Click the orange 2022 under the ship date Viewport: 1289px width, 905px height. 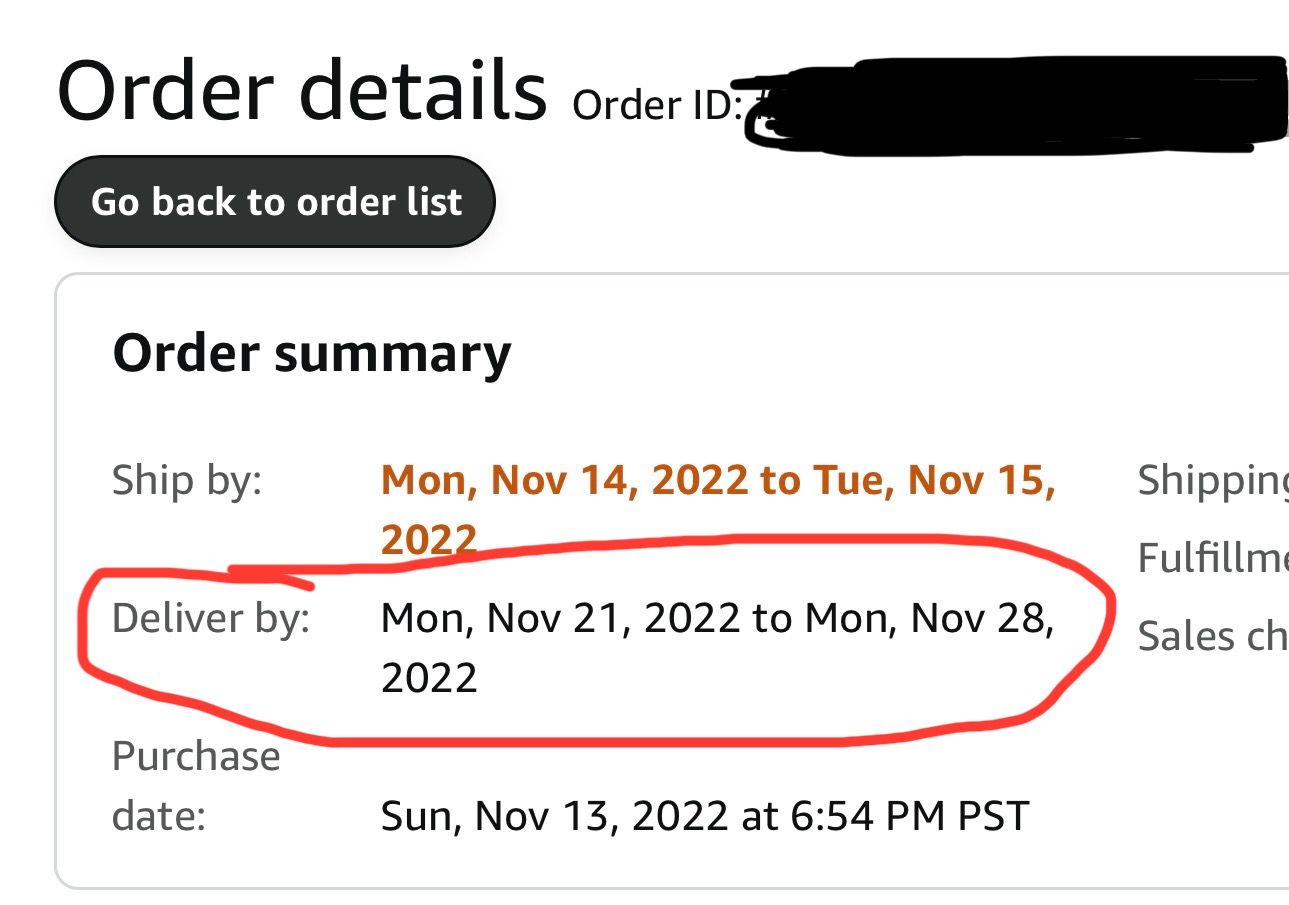429,540
